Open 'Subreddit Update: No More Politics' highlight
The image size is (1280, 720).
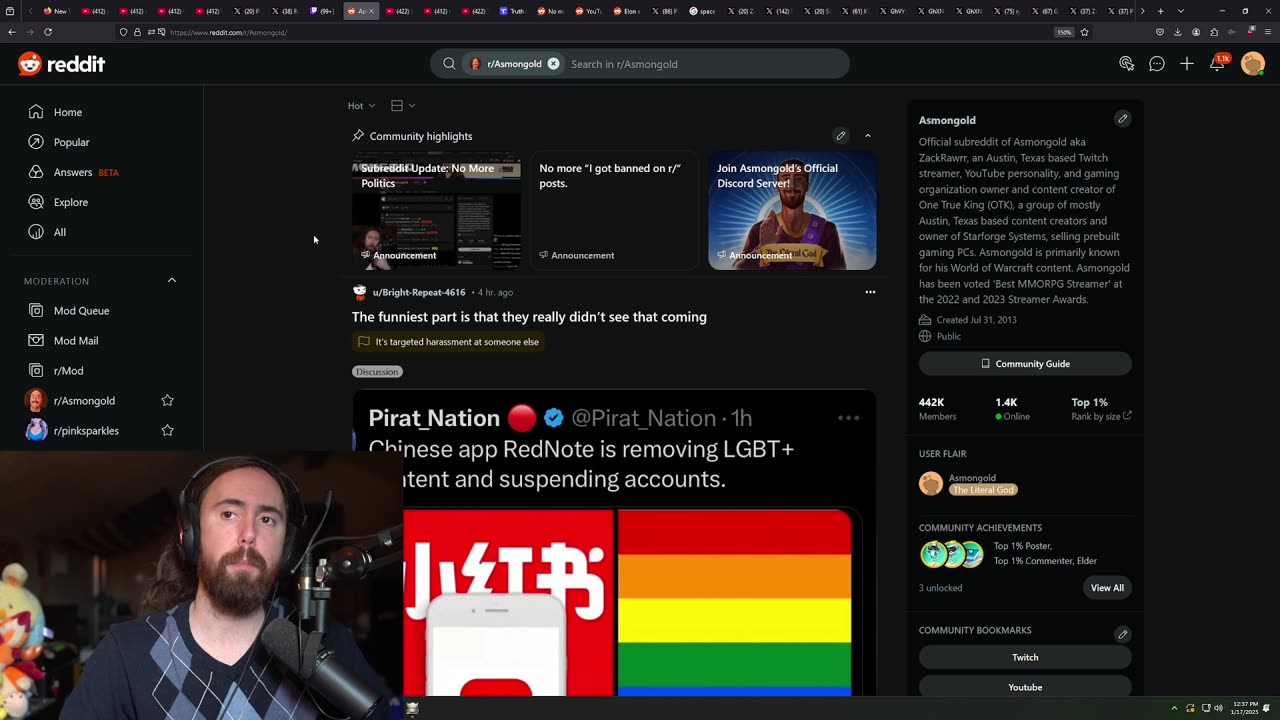(436, 211)
